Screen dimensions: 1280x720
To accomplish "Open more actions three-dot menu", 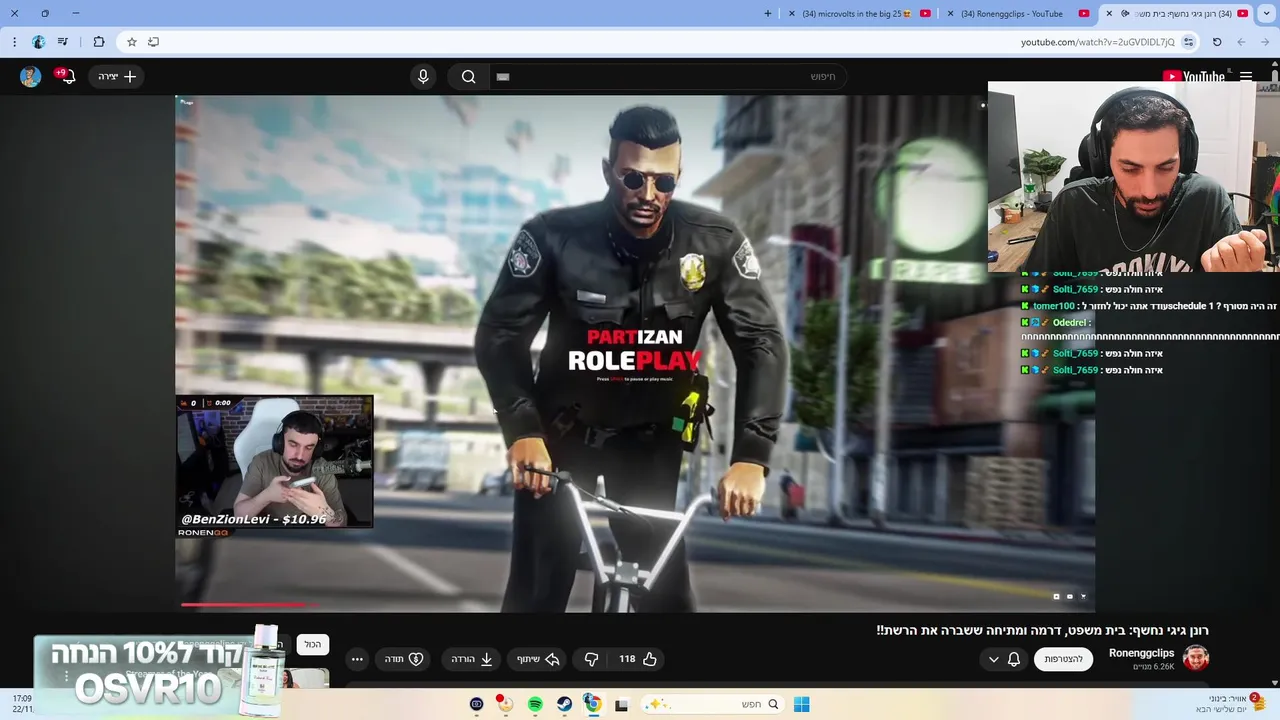I will [357, 659].
